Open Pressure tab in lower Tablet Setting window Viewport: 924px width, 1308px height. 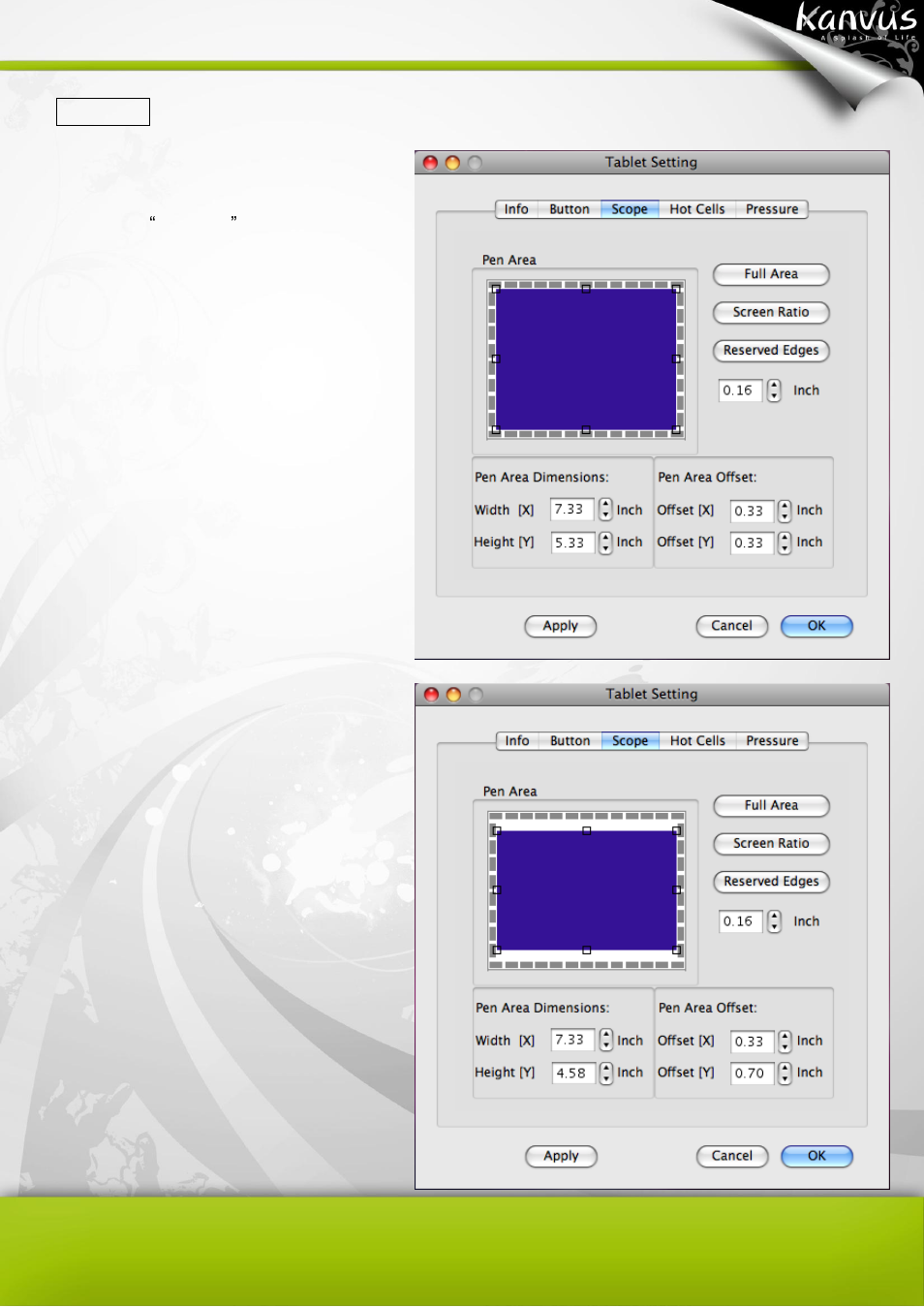point(773,741)
